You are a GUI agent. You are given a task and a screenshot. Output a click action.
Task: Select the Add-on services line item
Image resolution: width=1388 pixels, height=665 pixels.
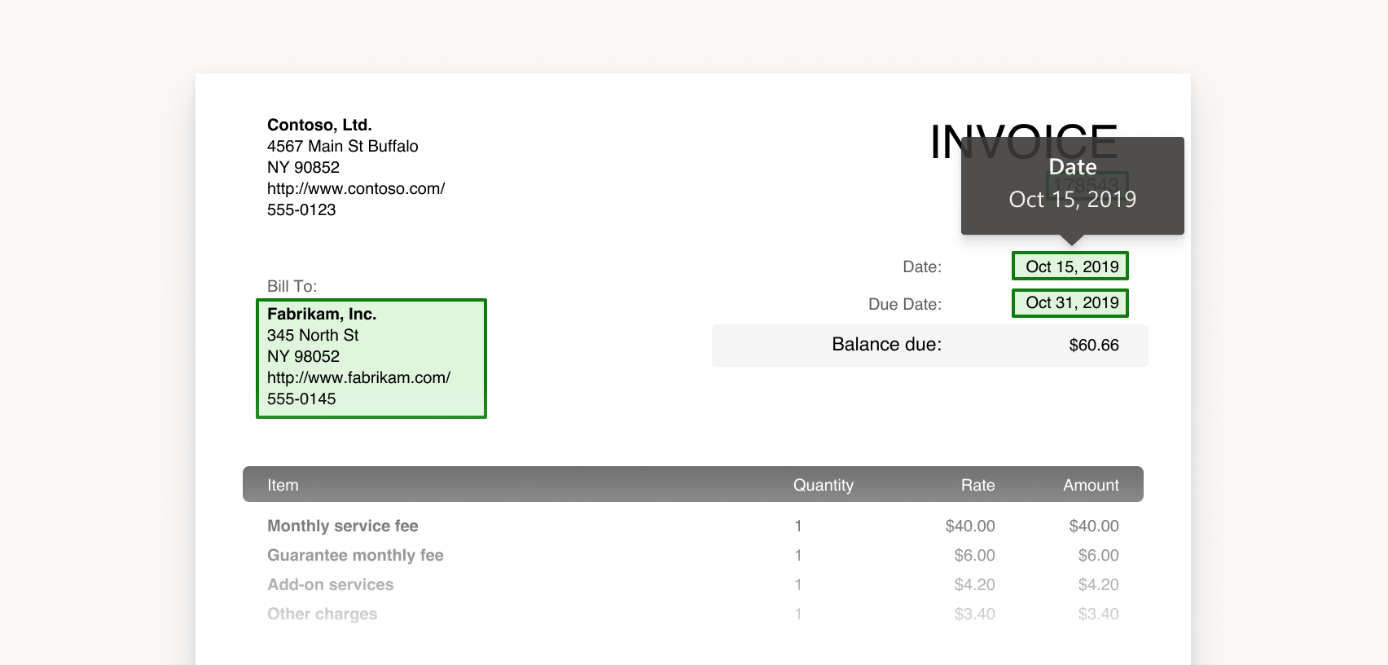click(330, 584)
